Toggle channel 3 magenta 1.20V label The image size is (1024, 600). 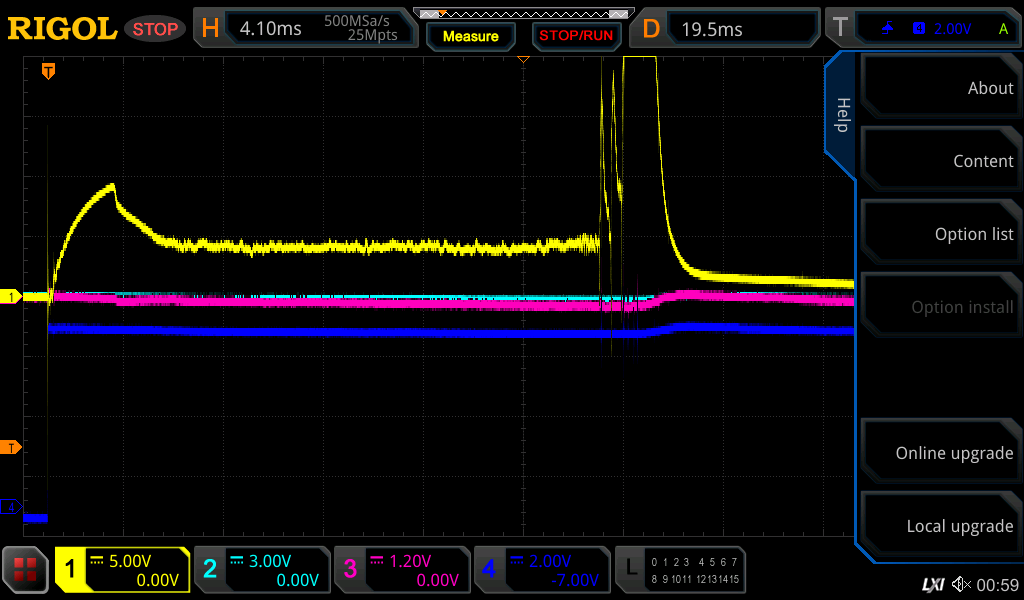tap(401, 570)
